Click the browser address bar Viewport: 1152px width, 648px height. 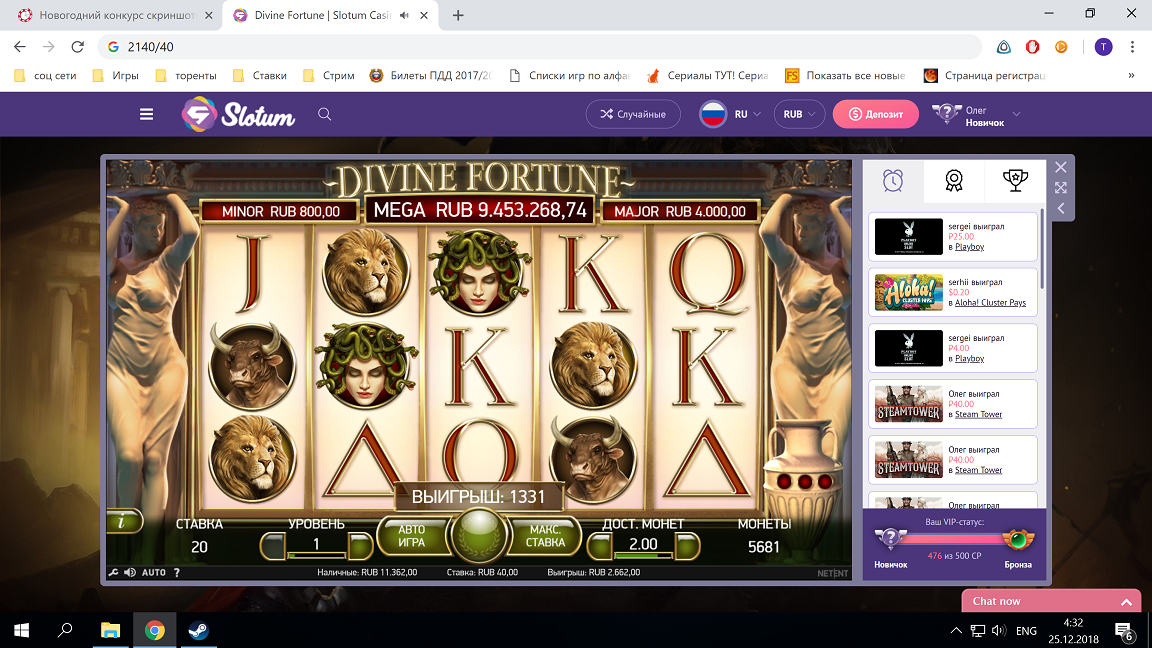tap(540, 47)
